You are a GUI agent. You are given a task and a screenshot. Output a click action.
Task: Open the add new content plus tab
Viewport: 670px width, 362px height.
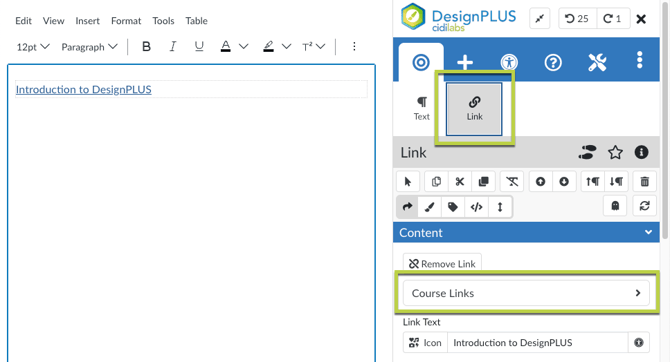pyautogui.click(x=465, y=62)
